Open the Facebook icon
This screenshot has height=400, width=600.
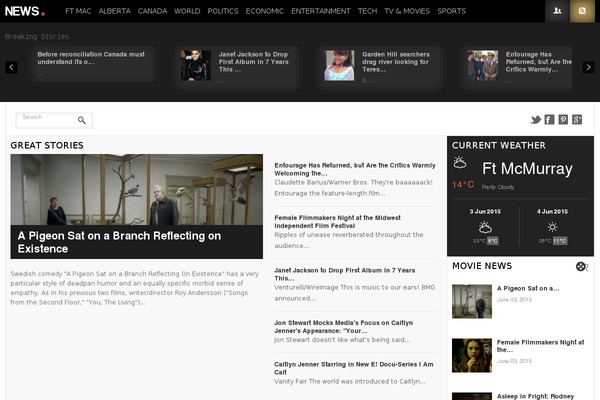(x=549, y=120)
